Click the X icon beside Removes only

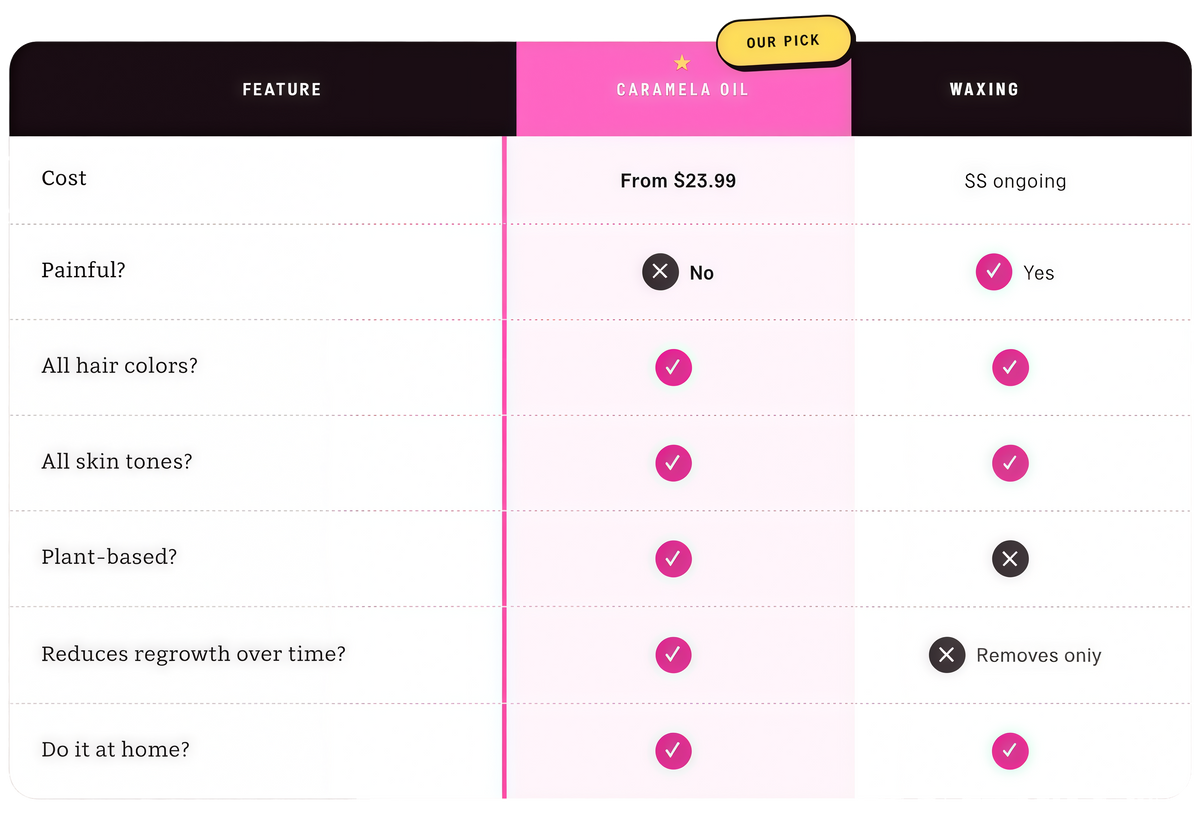947,655
